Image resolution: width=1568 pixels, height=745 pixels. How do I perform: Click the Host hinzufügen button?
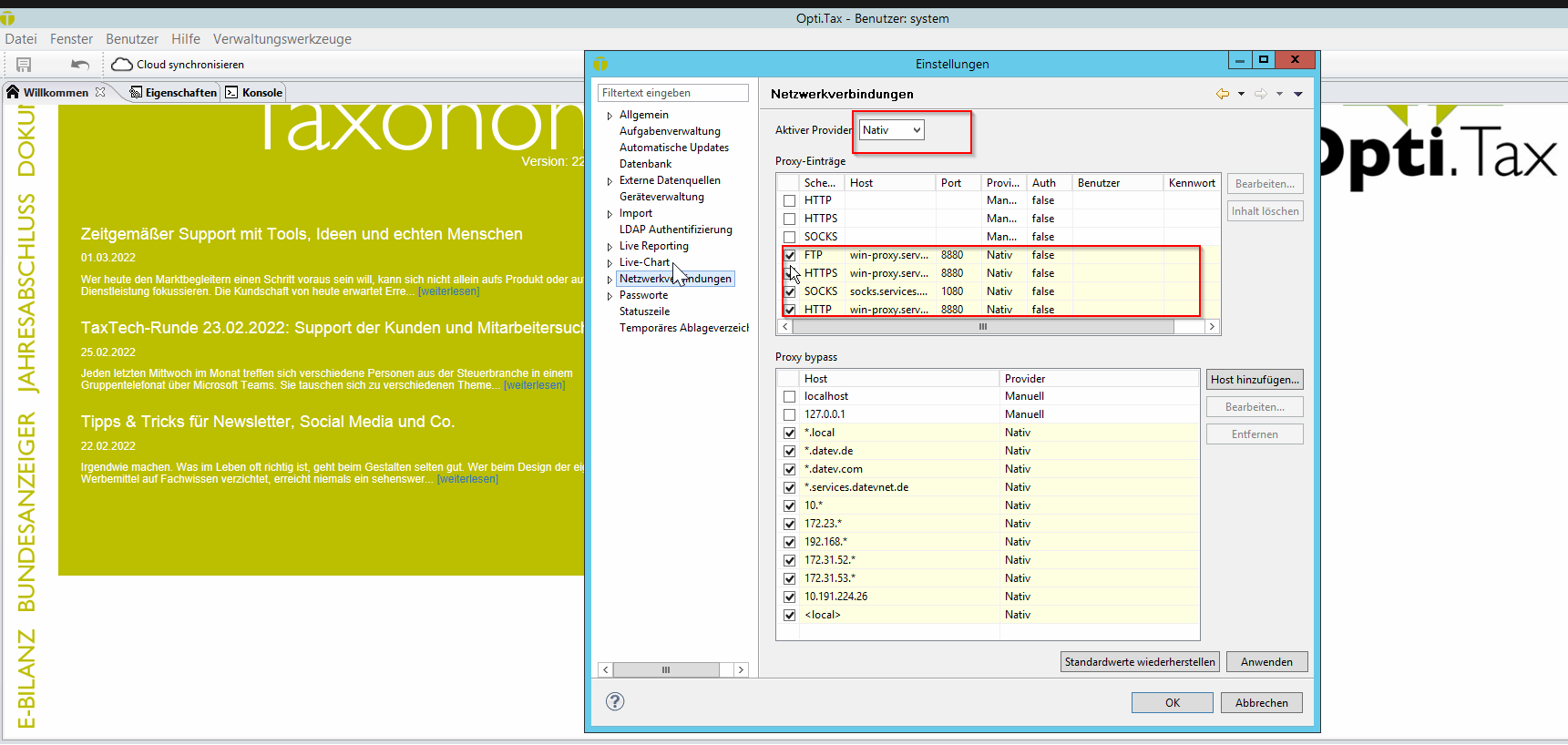coord(1254,380)
